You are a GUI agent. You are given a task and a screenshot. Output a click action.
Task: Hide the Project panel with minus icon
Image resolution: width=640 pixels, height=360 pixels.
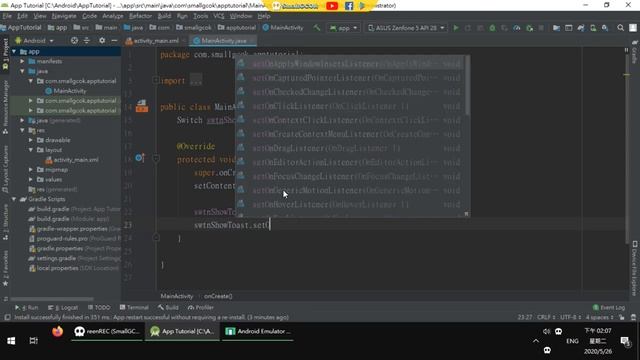tap(114, 40)
